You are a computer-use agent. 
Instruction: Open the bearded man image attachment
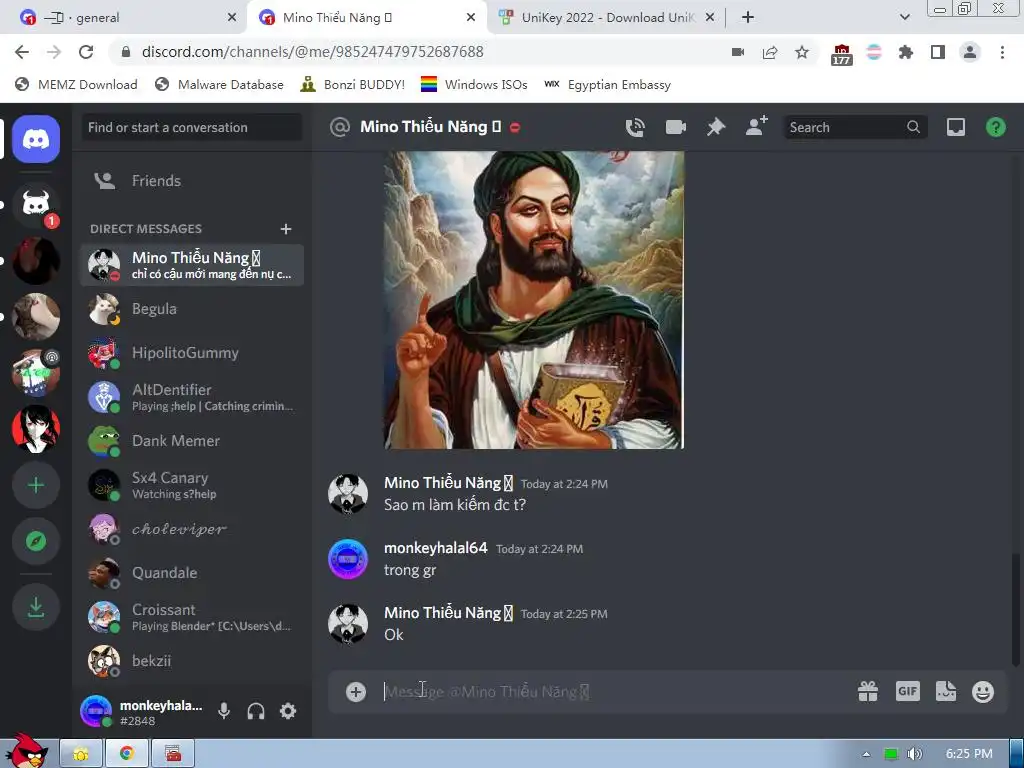click(x=534, y=300)
